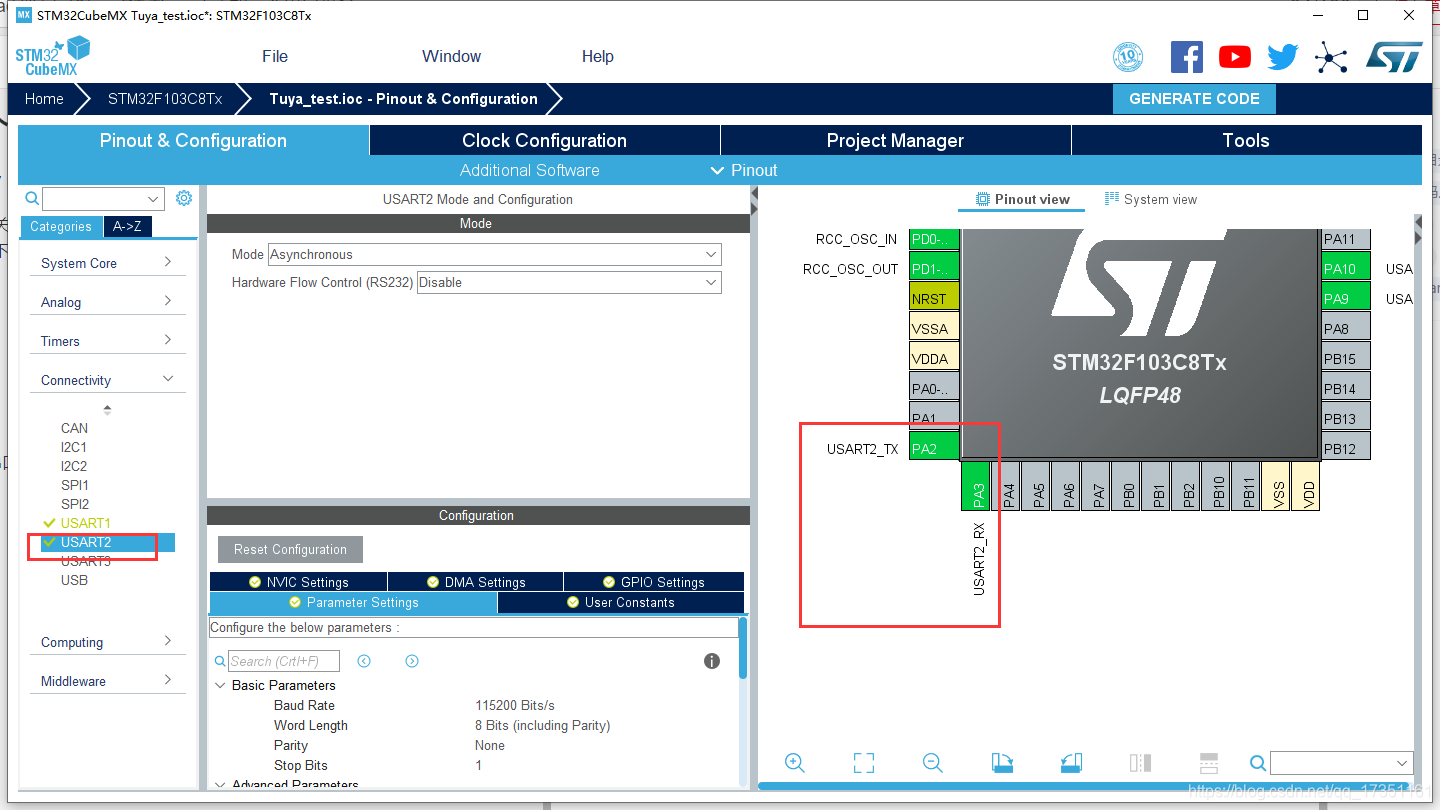Click the search magnifier above the Categories tab

pos(32,198)
